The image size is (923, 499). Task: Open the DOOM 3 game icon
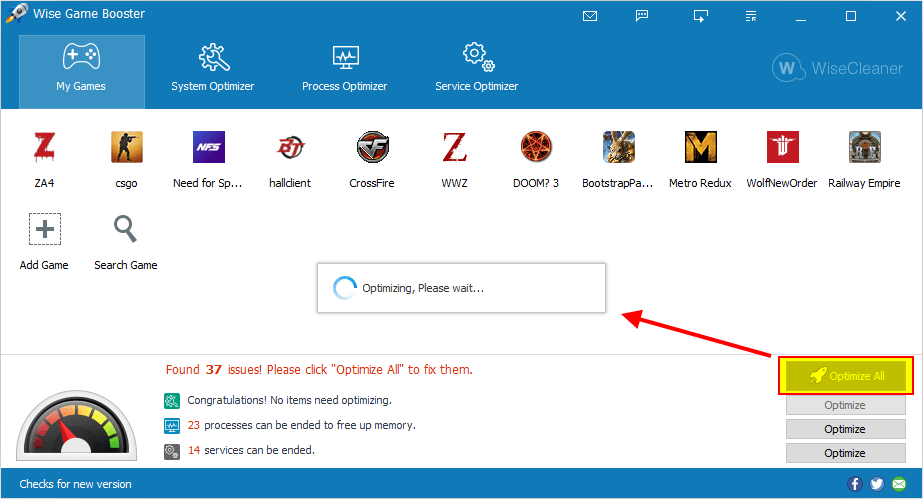[536, 147]
